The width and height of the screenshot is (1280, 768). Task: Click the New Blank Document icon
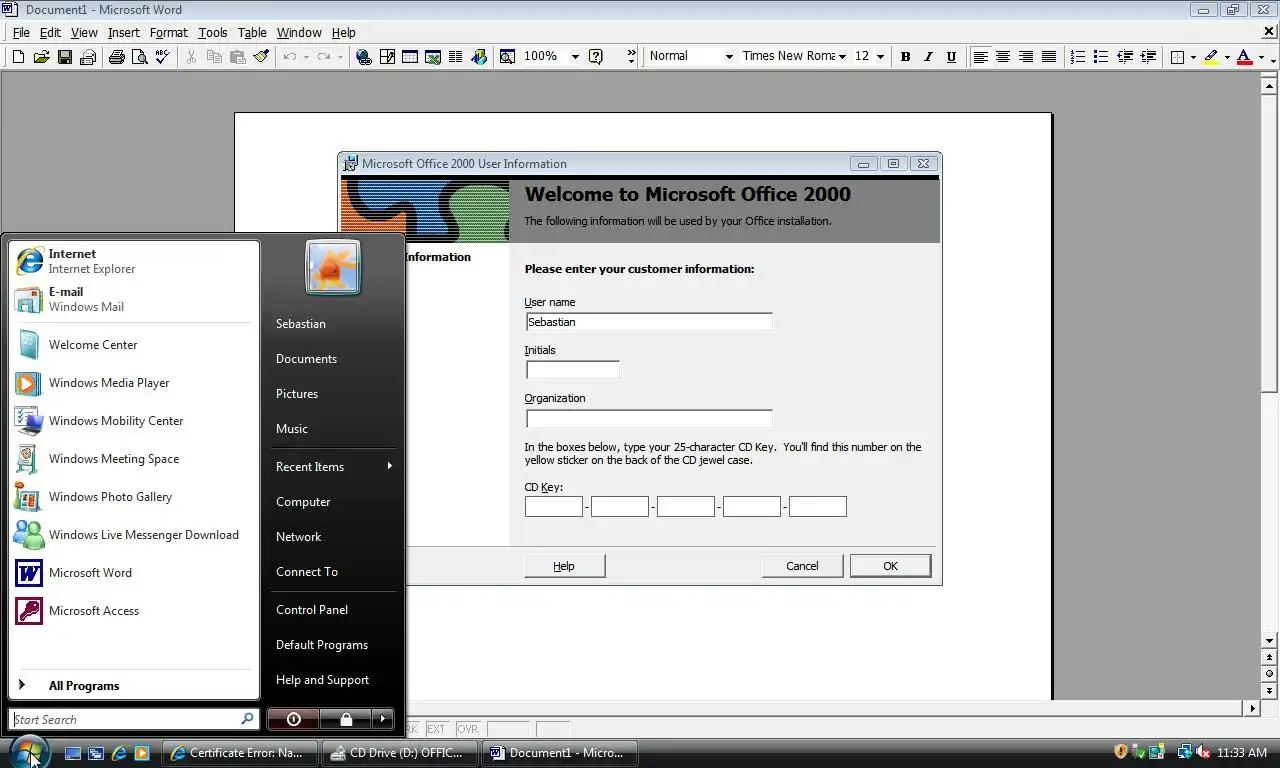18,57
